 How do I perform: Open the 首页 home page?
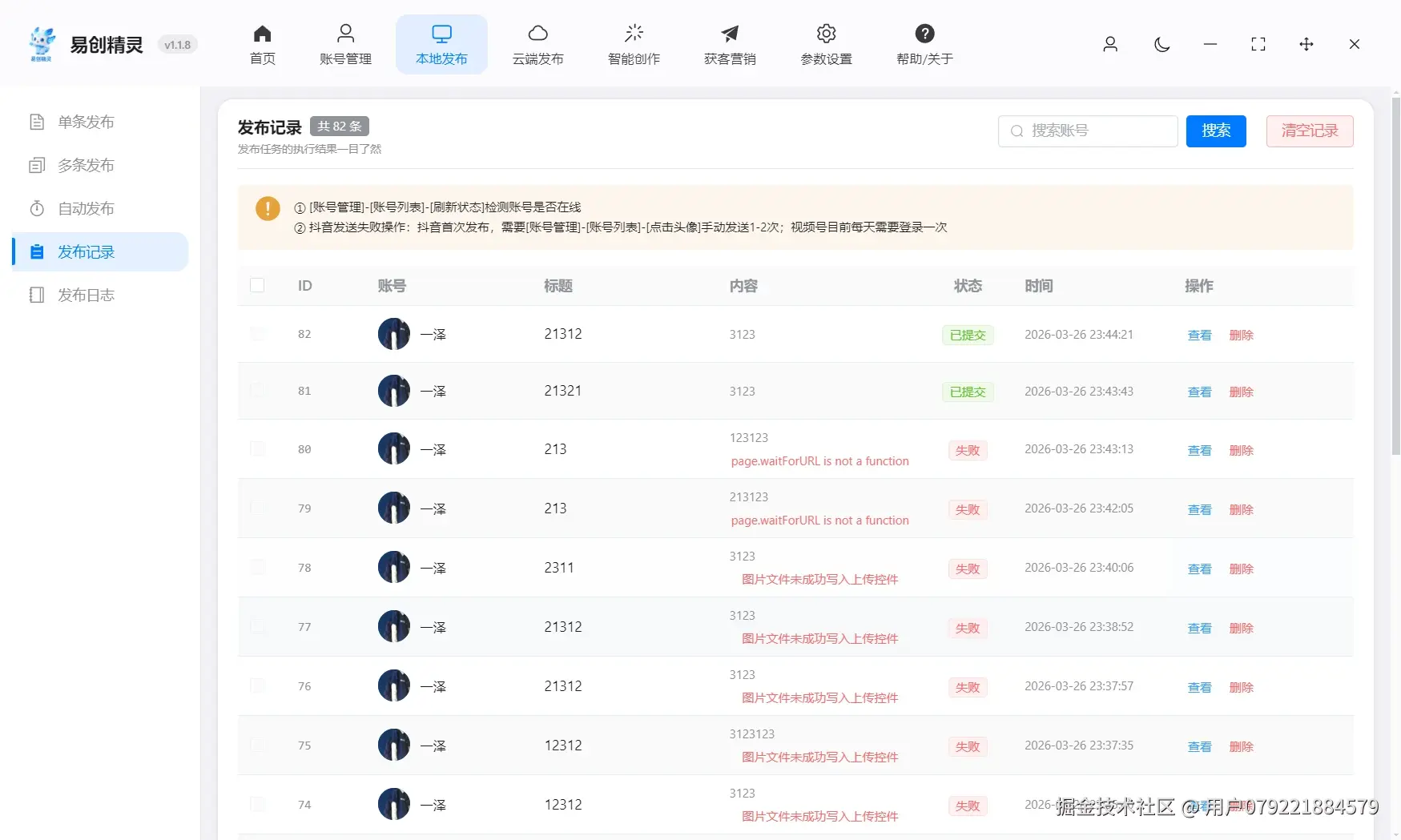pyautogui.click(x=262, y=44)
